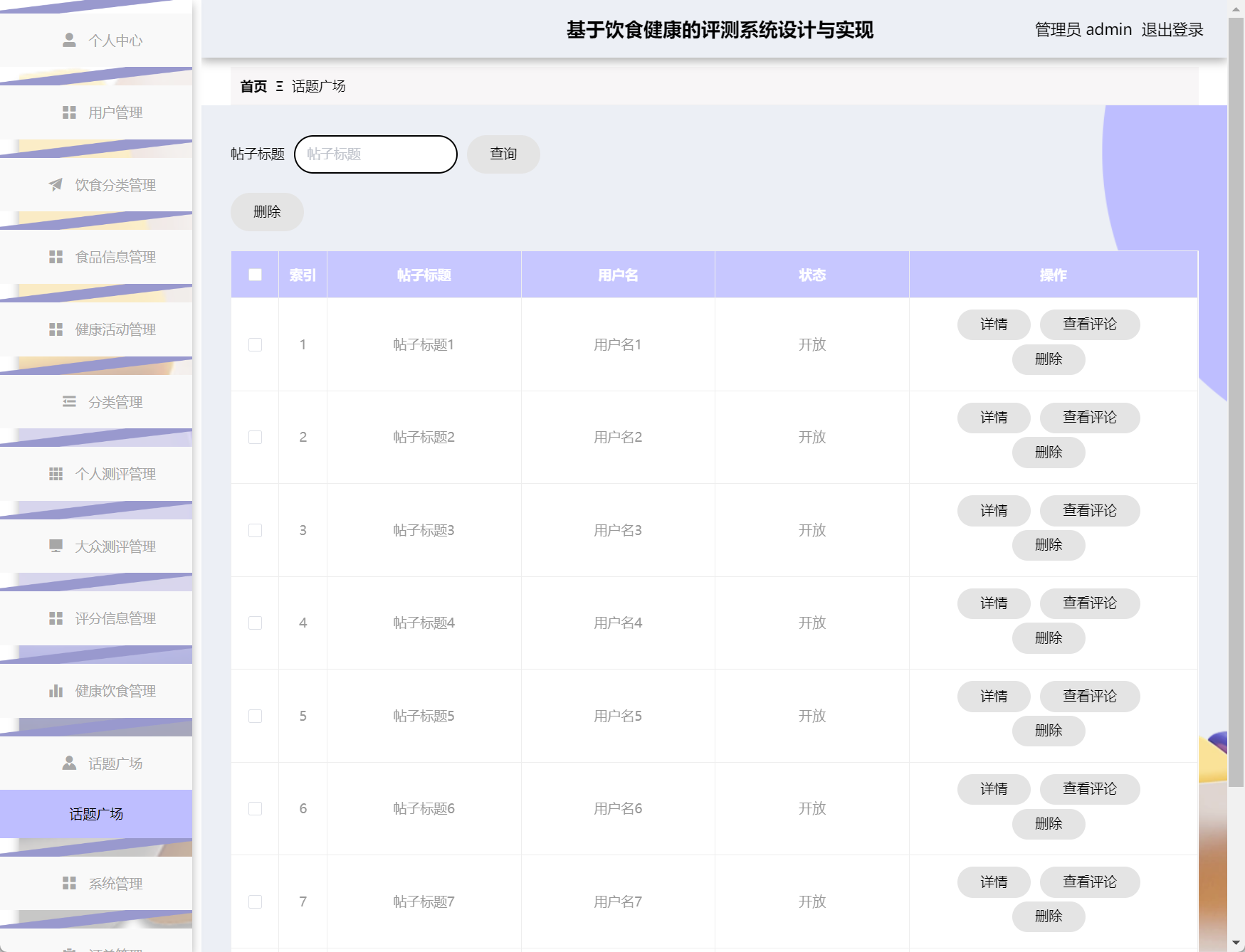Expand the 食品信息管理 sidebar menu
The height and width of the screenshot is (952, 1245).
(96, 257)
